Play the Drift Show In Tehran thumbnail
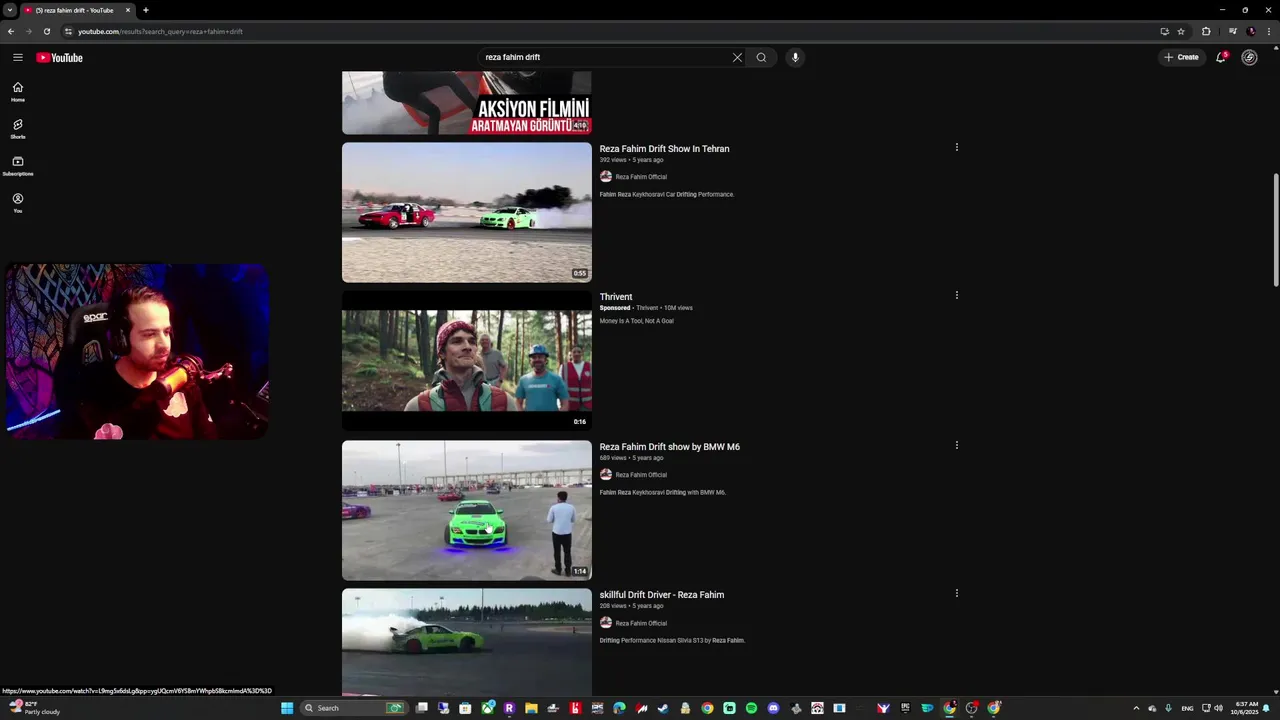 click(x=467, y=212)
